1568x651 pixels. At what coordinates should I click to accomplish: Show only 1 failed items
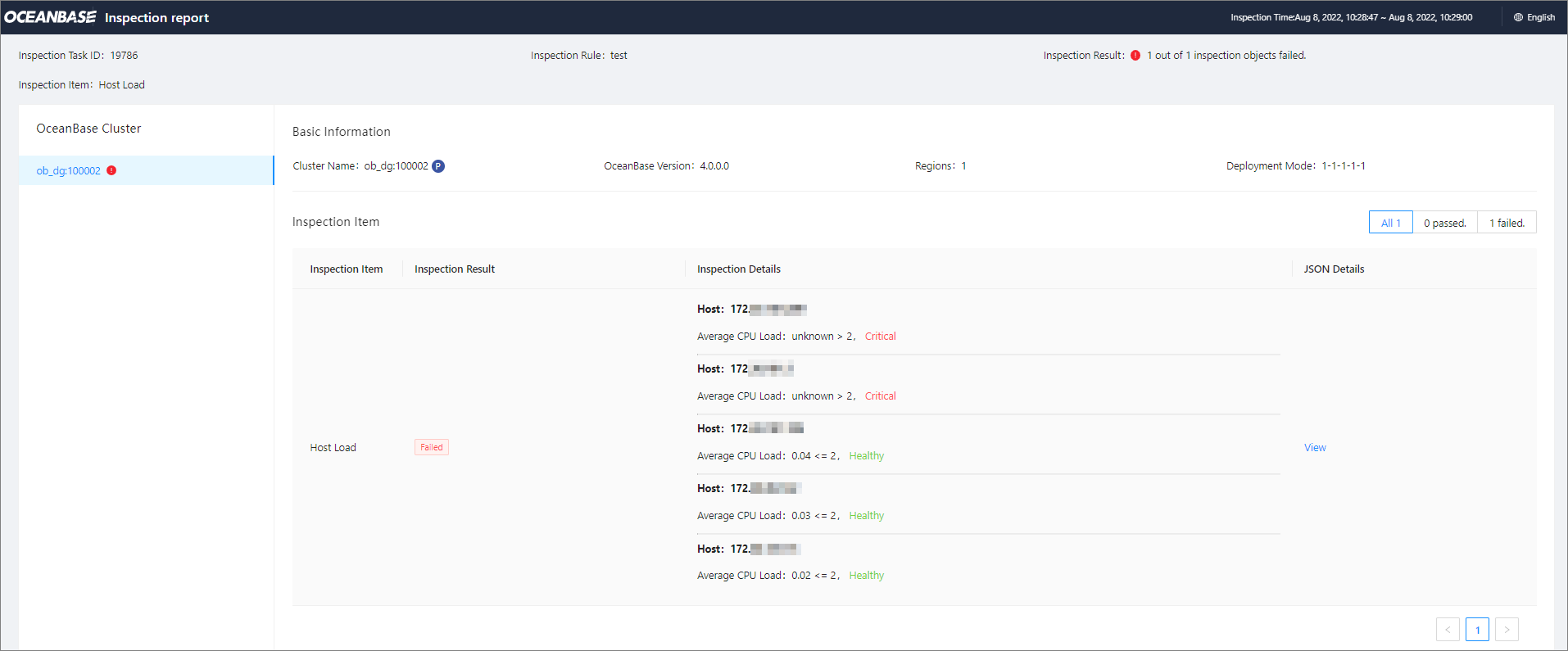pos(1507,223)
